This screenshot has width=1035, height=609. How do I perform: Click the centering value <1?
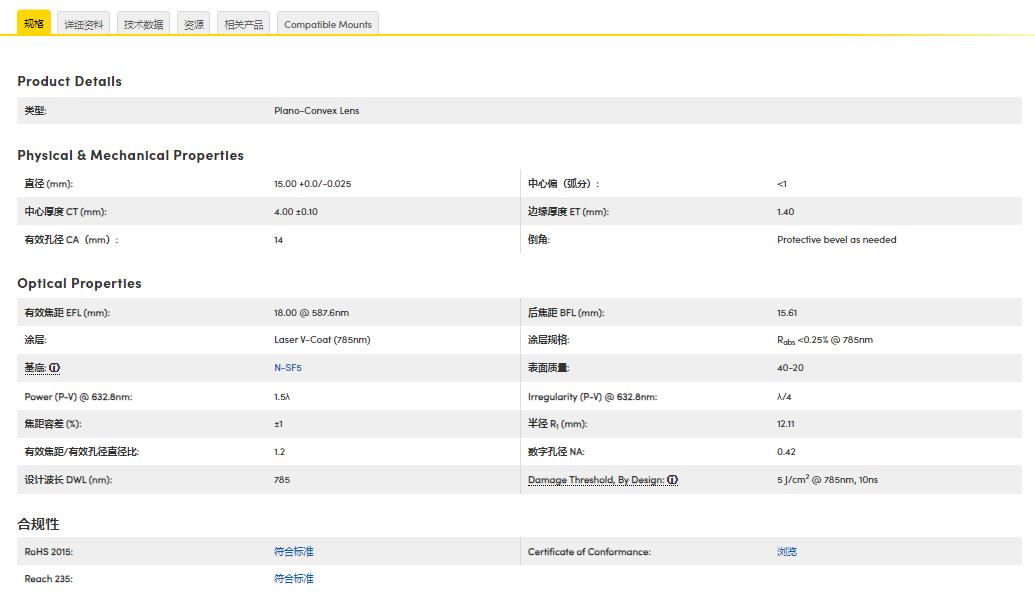pyautogui.click(x=782, y=183)
